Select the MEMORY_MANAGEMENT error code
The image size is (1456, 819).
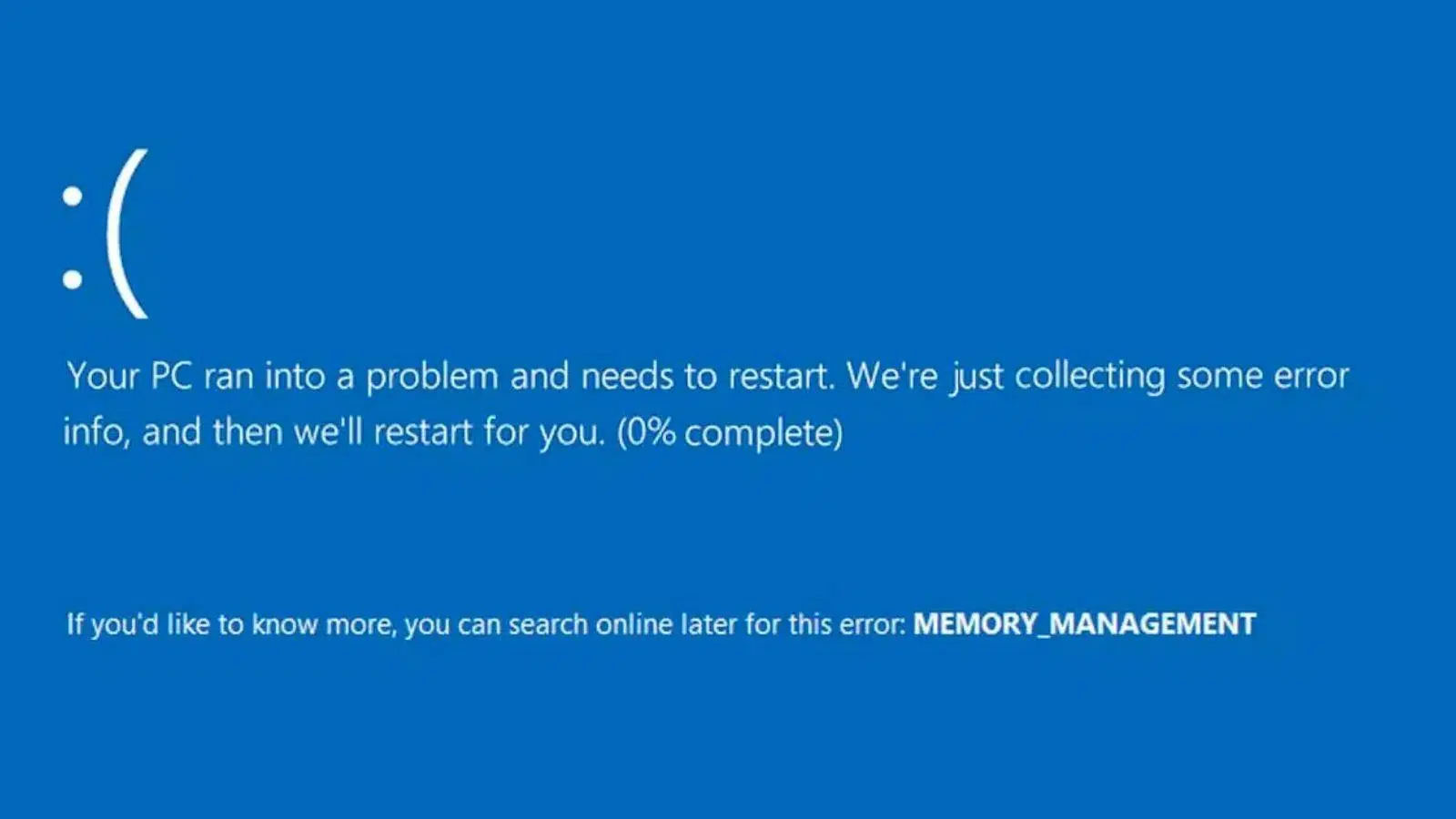tap(1084, 624)
